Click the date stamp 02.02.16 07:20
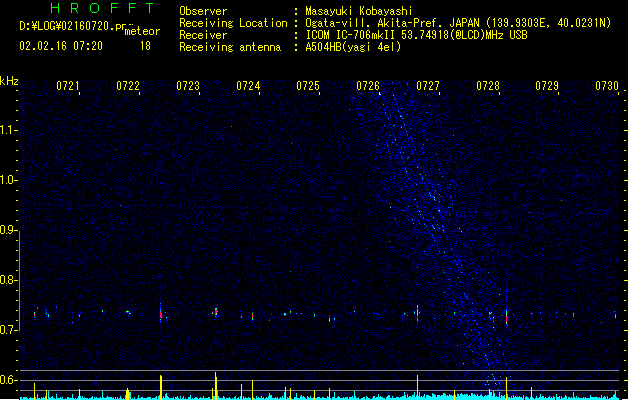 click(61, 46)
